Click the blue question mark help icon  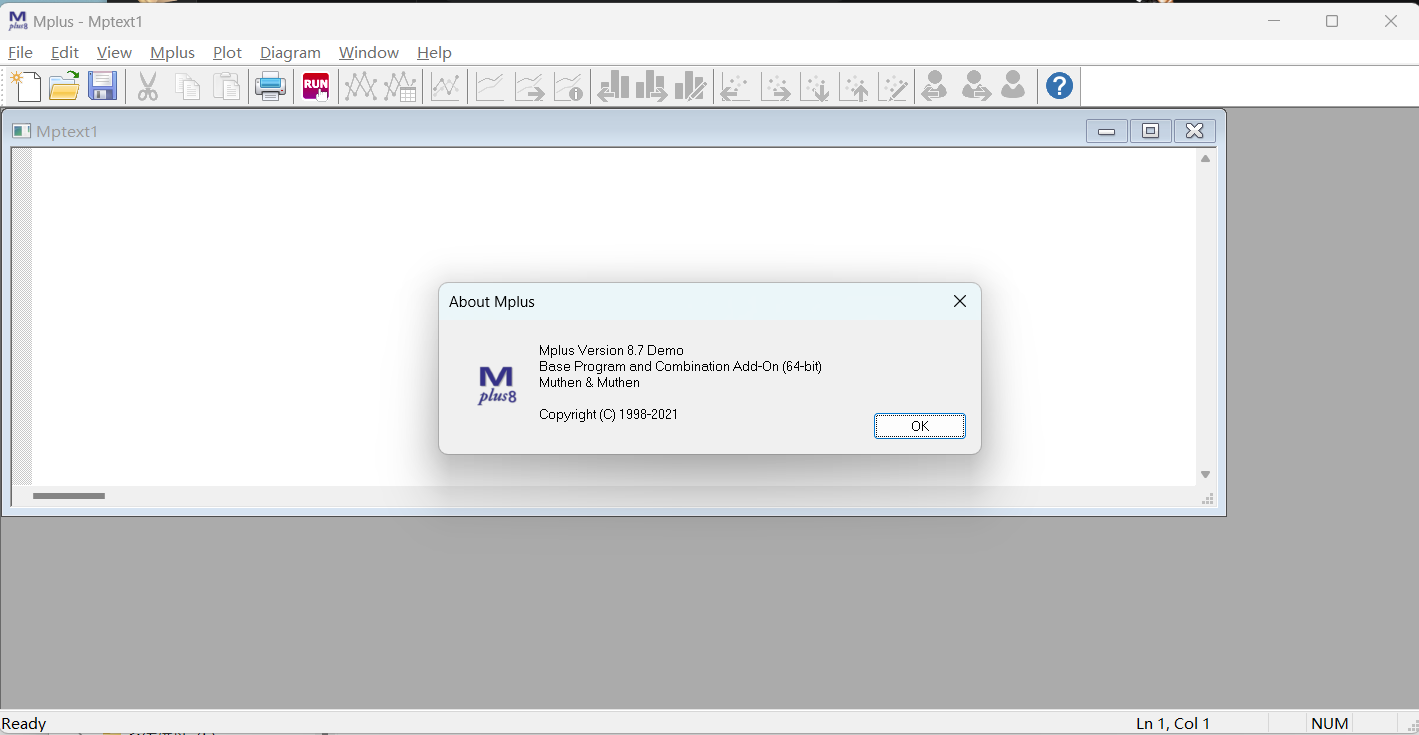click(1059, 87)
